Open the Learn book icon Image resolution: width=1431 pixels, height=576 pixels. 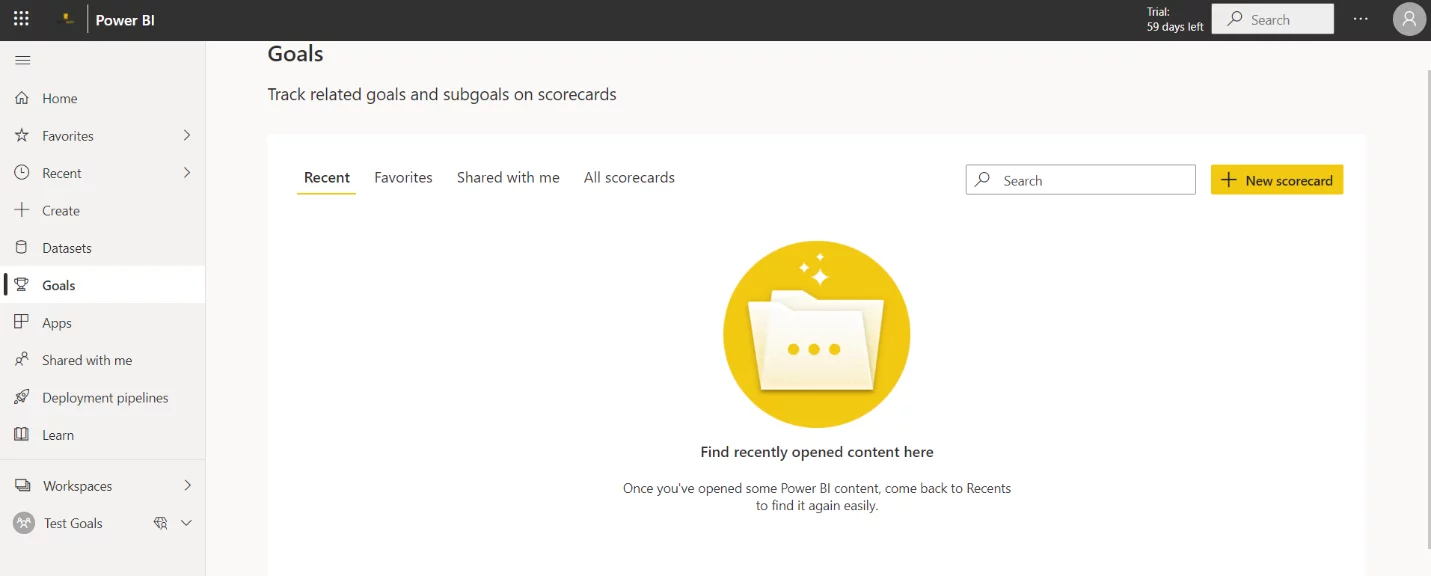point(22,434)
